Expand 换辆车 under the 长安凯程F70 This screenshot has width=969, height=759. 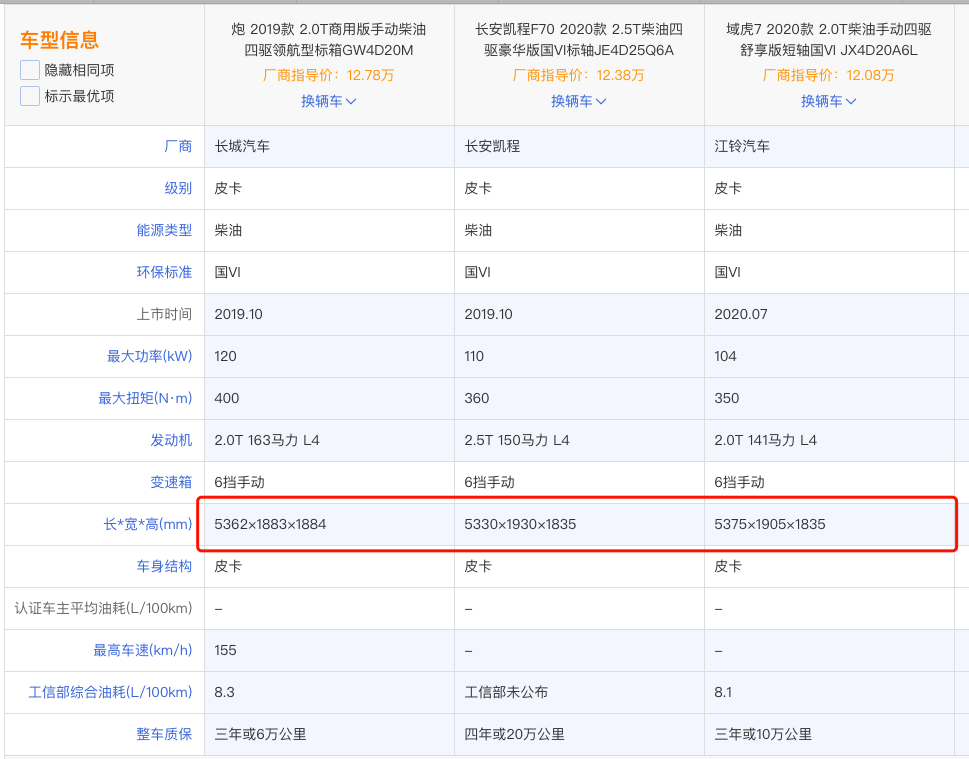pos(578,101)
